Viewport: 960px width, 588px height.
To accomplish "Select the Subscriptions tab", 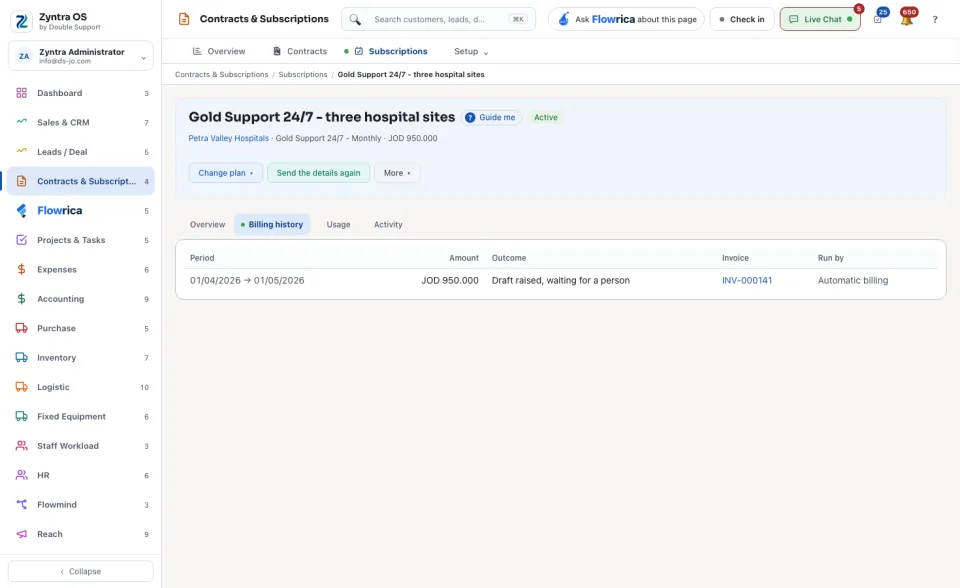I will tap(391, 51).
